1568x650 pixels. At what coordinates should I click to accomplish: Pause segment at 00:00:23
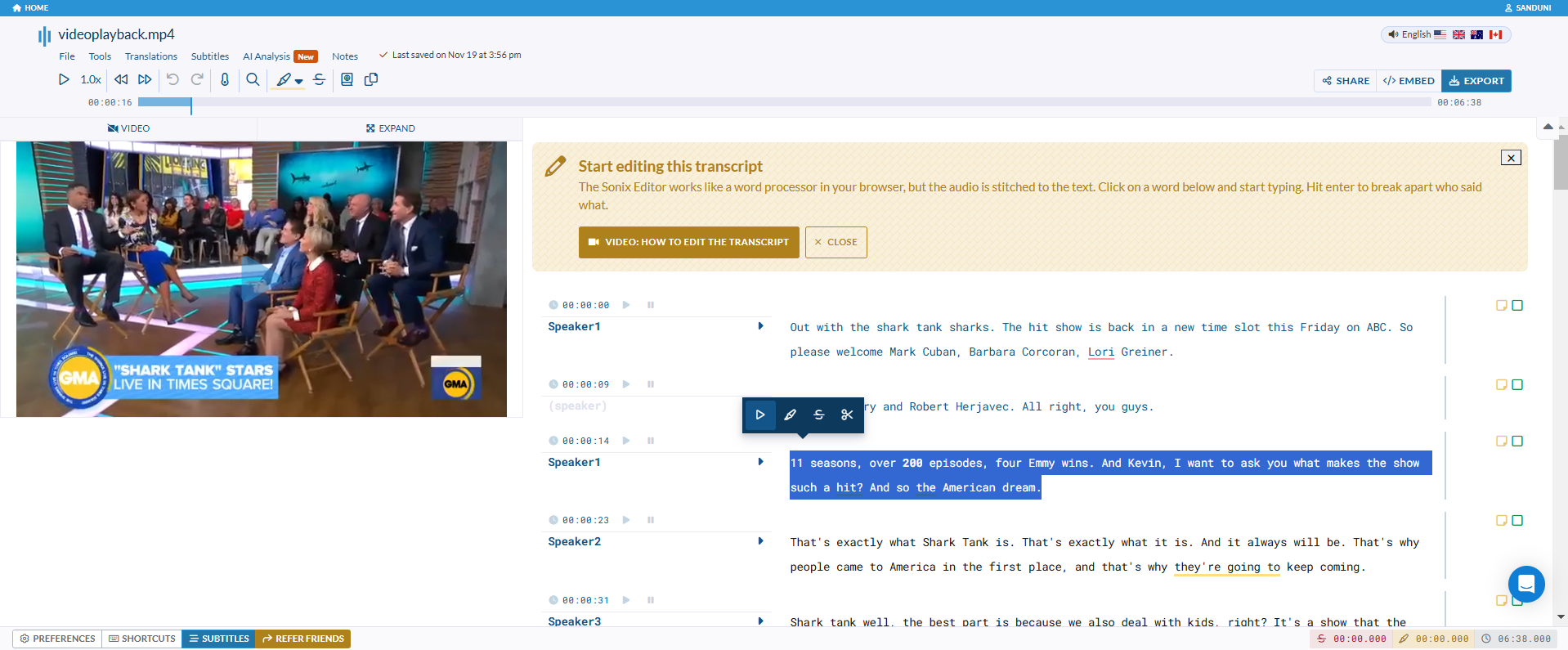point(651,520)
